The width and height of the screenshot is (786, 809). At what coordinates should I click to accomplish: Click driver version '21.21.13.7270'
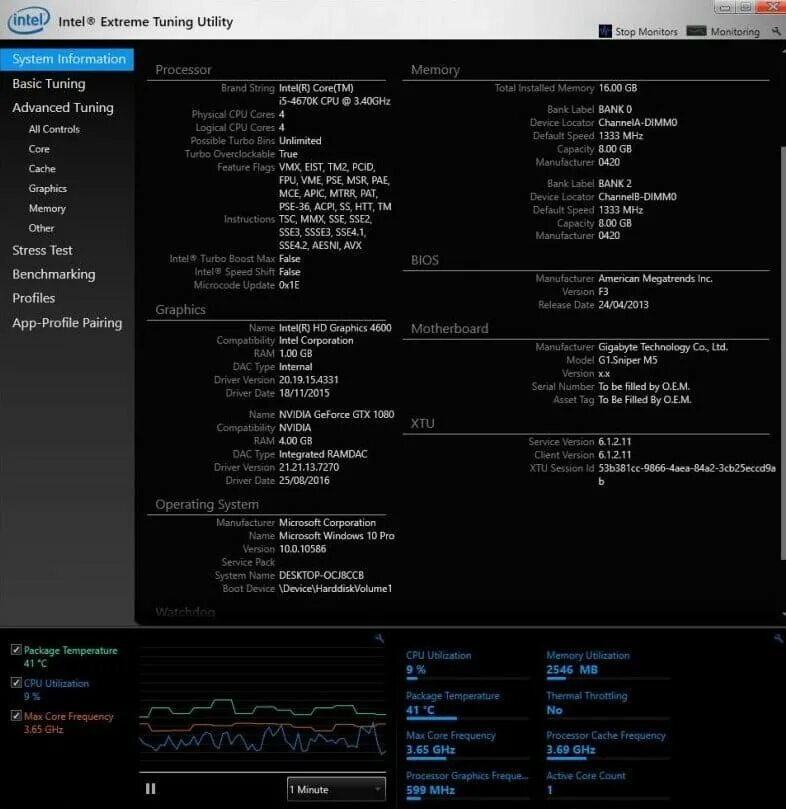[309, 467]
